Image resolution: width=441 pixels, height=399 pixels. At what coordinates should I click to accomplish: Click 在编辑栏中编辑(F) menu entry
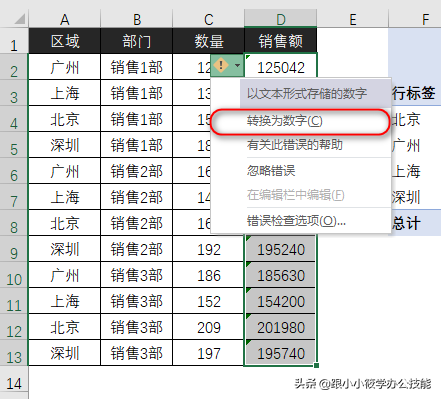tap(301, 195)
